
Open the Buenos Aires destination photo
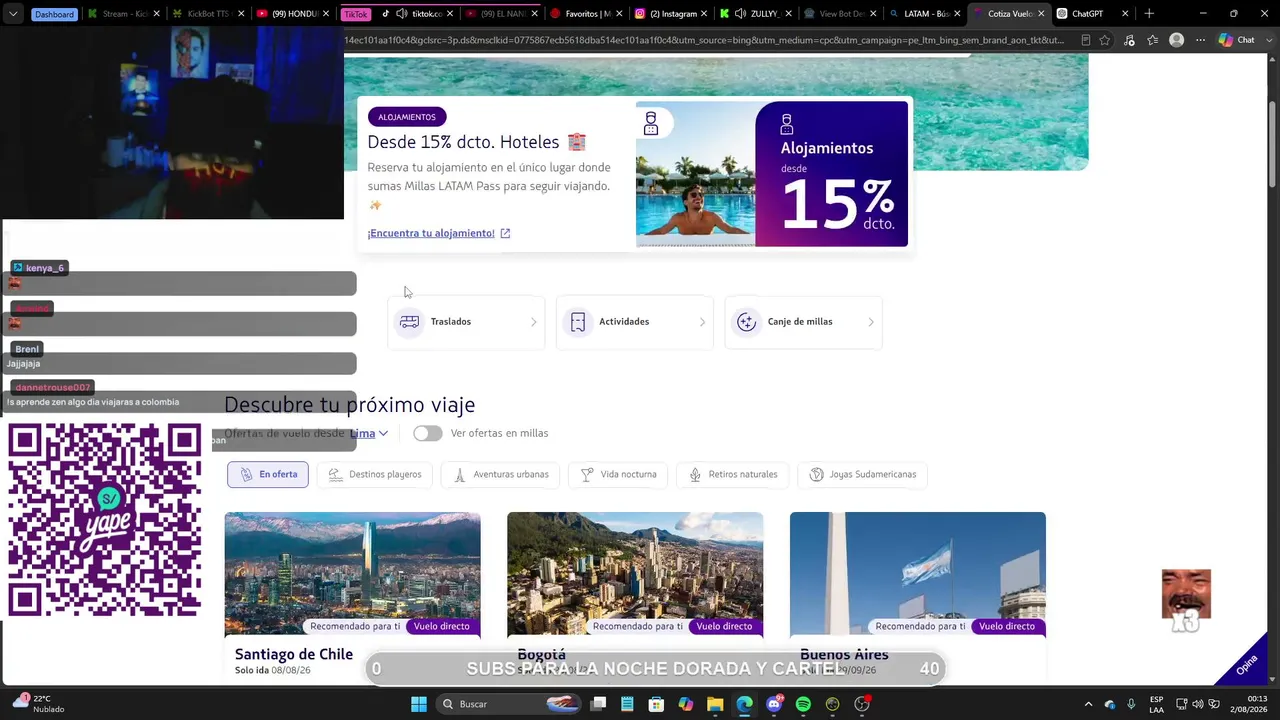pos(918,573)
